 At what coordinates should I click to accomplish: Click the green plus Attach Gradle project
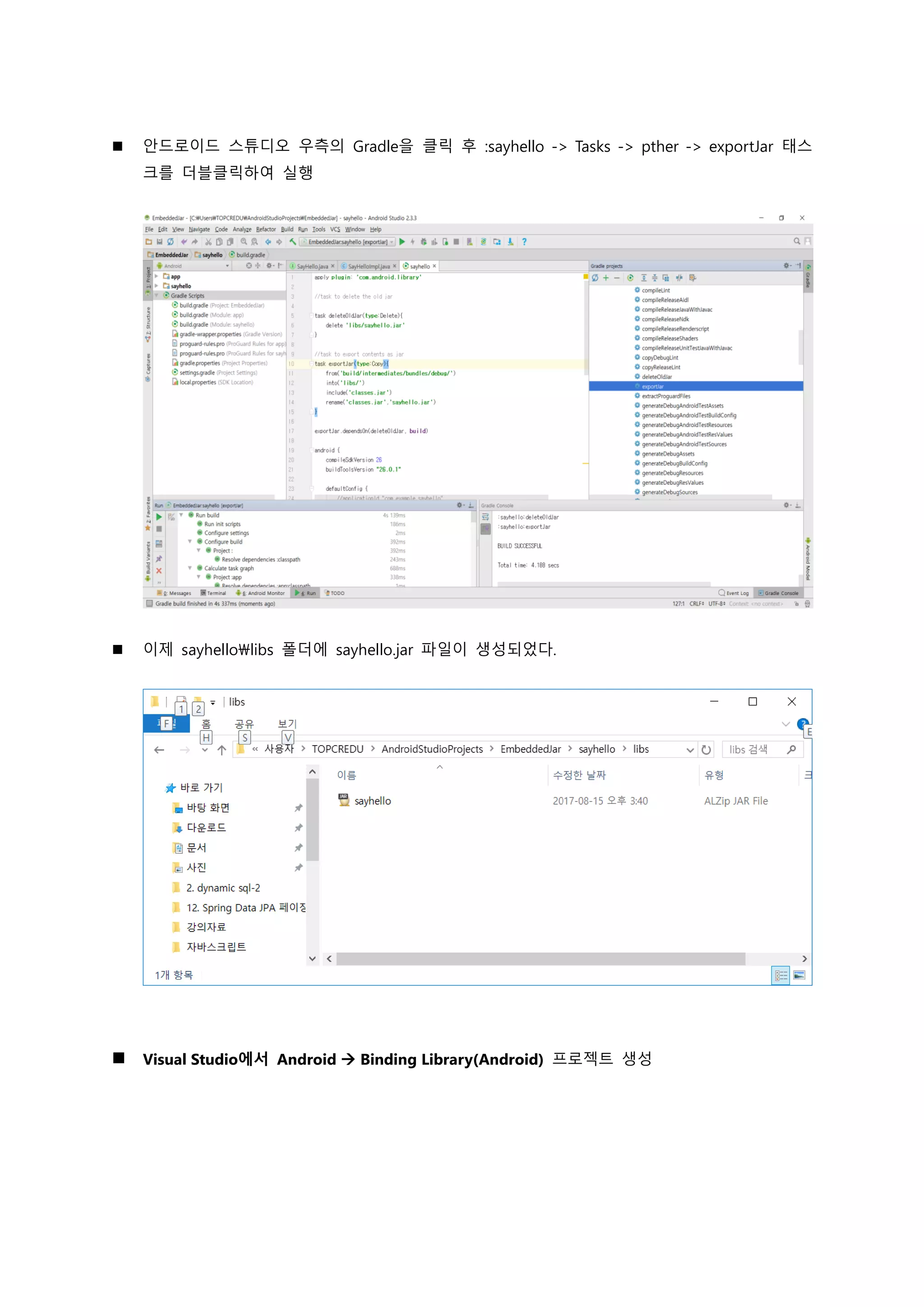[606, 278]
